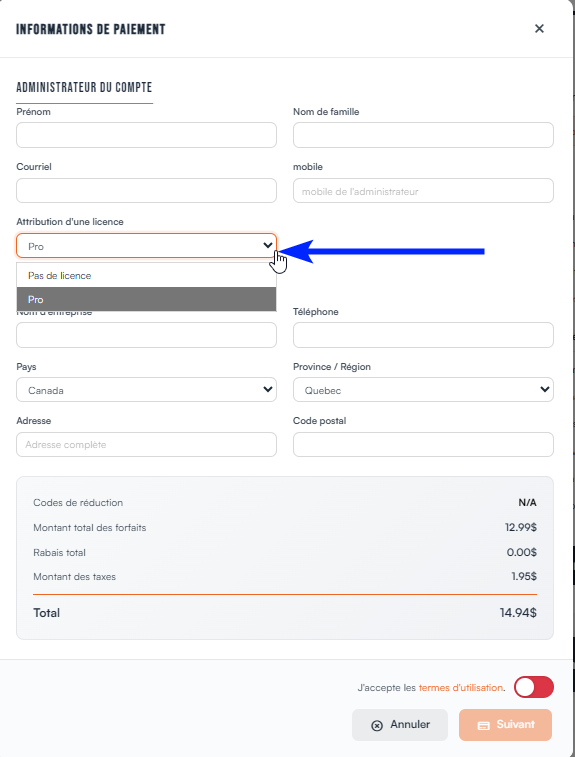575x757 pixels.
Task: Select the mobile de l'administrateur field
Action: 423,190
